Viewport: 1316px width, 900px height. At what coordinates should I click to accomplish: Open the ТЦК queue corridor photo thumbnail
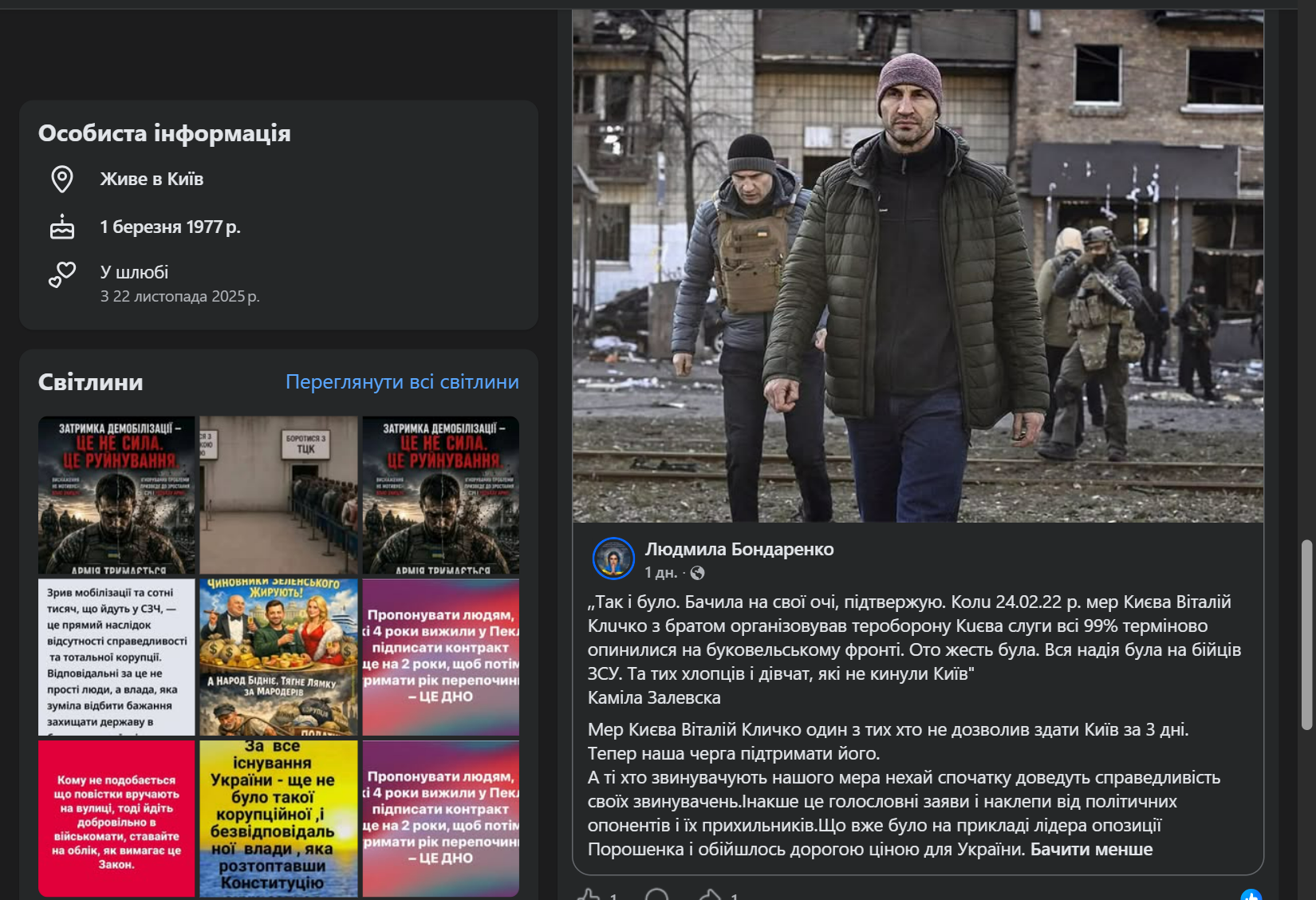[278, 495]
